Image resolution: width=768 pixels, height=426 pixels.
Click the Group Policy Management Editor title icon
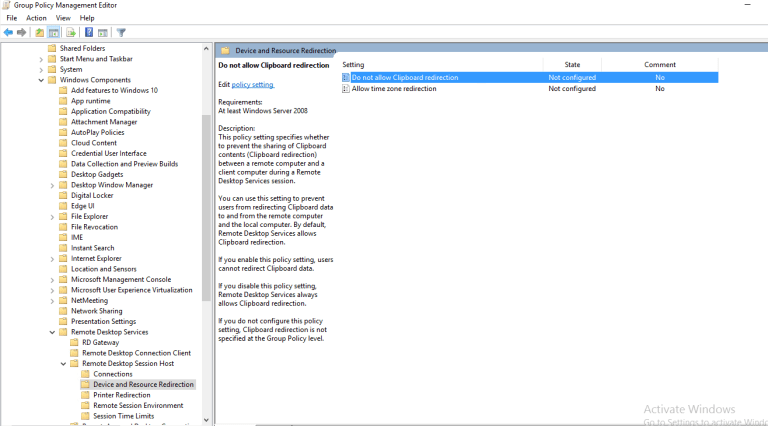pos(6,5)
